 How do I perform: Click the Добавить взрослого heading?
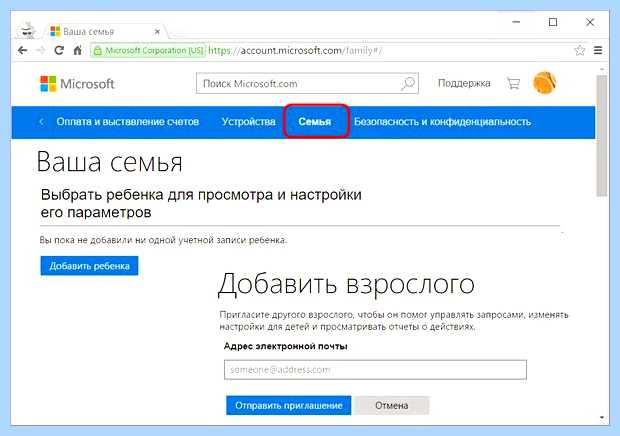346,284
